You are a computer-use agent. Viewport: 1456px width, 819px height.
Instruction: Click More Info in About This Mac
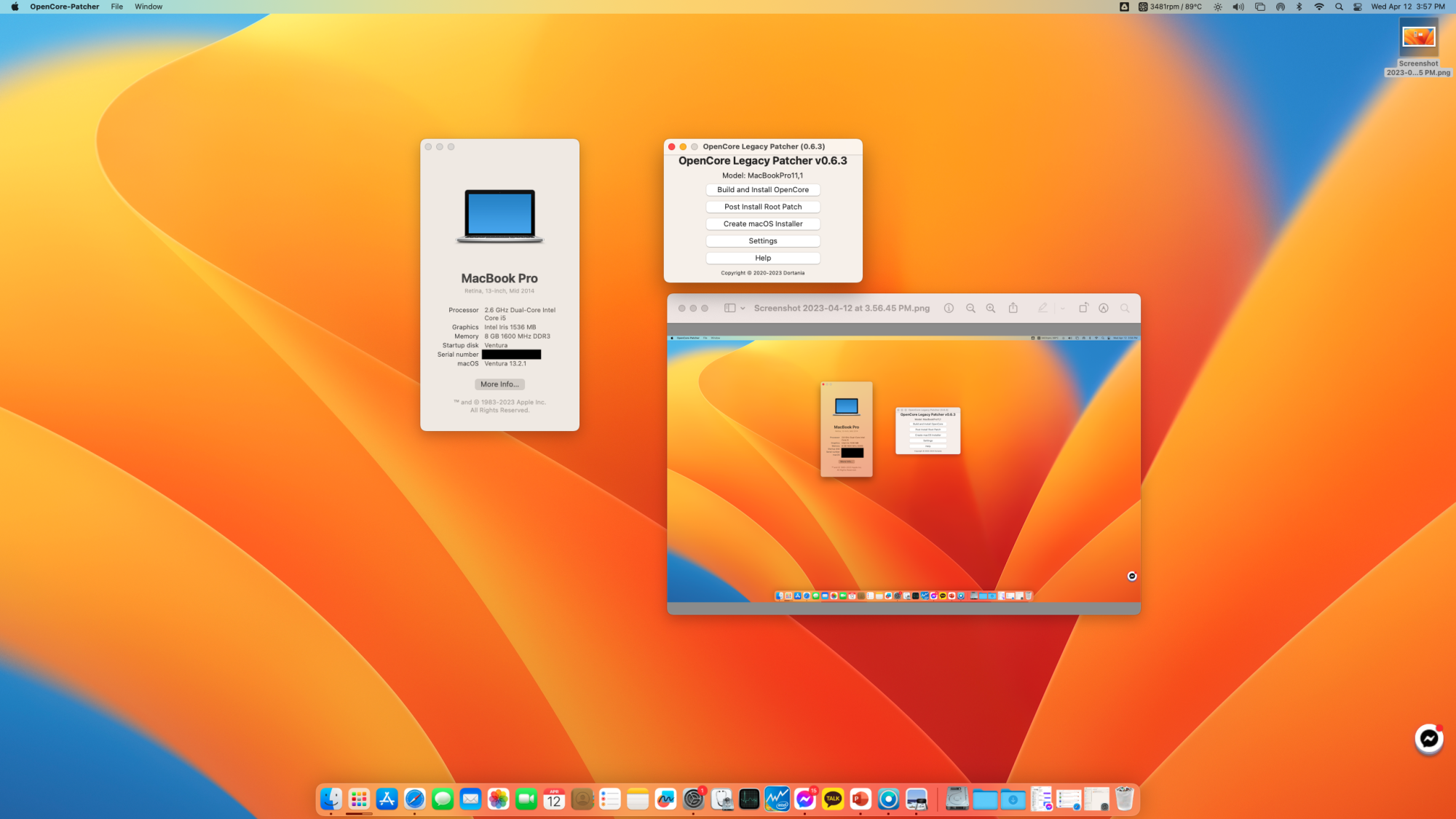coord(499,384)
